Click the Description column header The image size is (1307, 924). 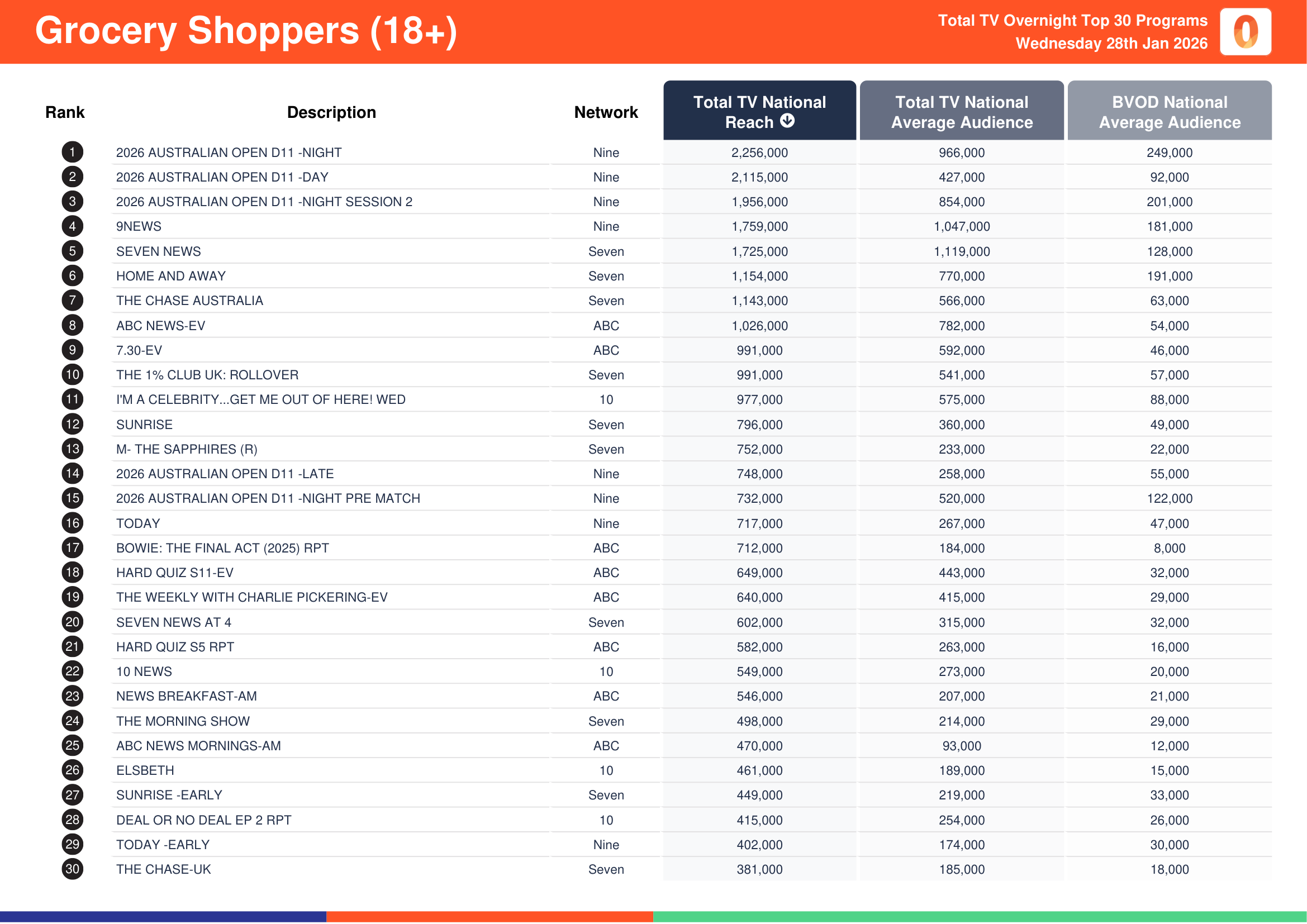click(x=331, y=112)
